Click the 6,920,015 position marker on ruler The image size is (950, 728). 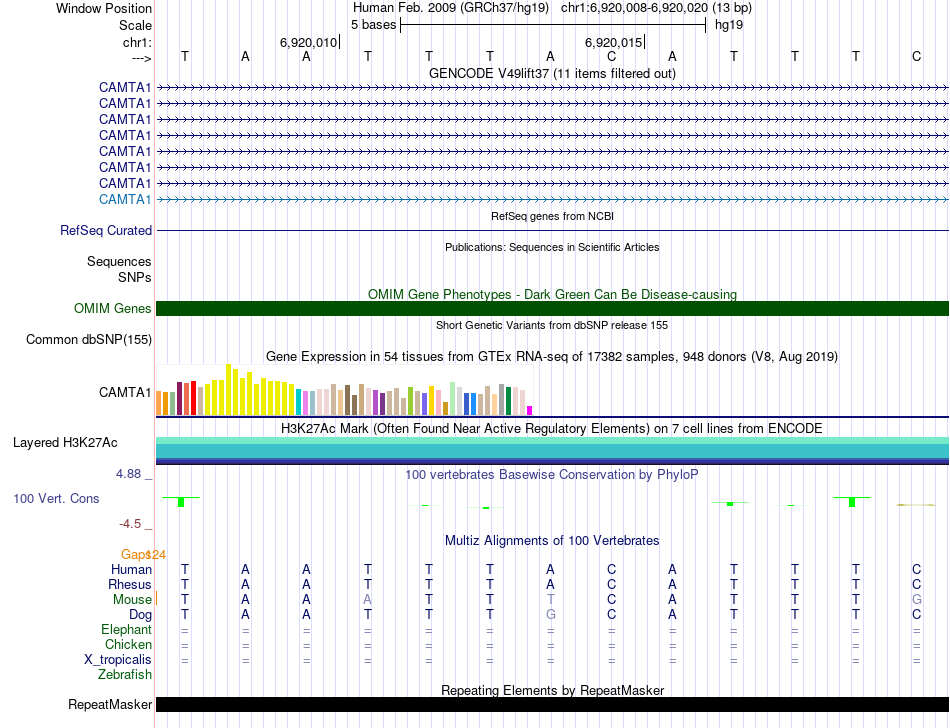point(614,42)
